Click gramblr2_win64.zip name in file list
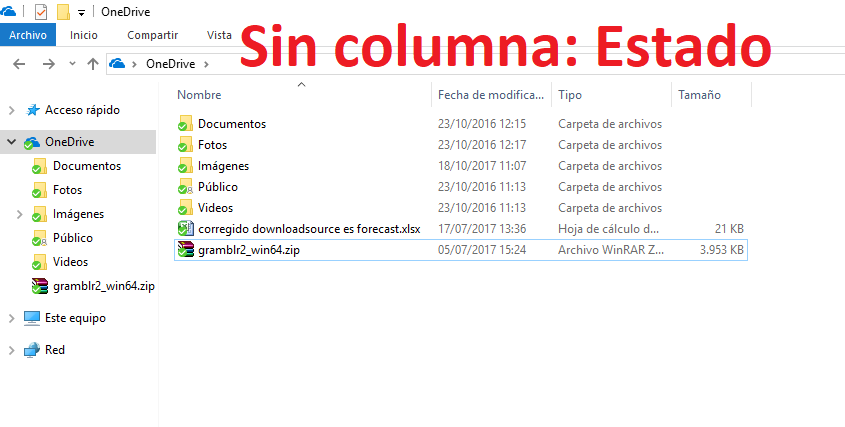This screenshot has height=427, width=845. [x=249, y=250]
